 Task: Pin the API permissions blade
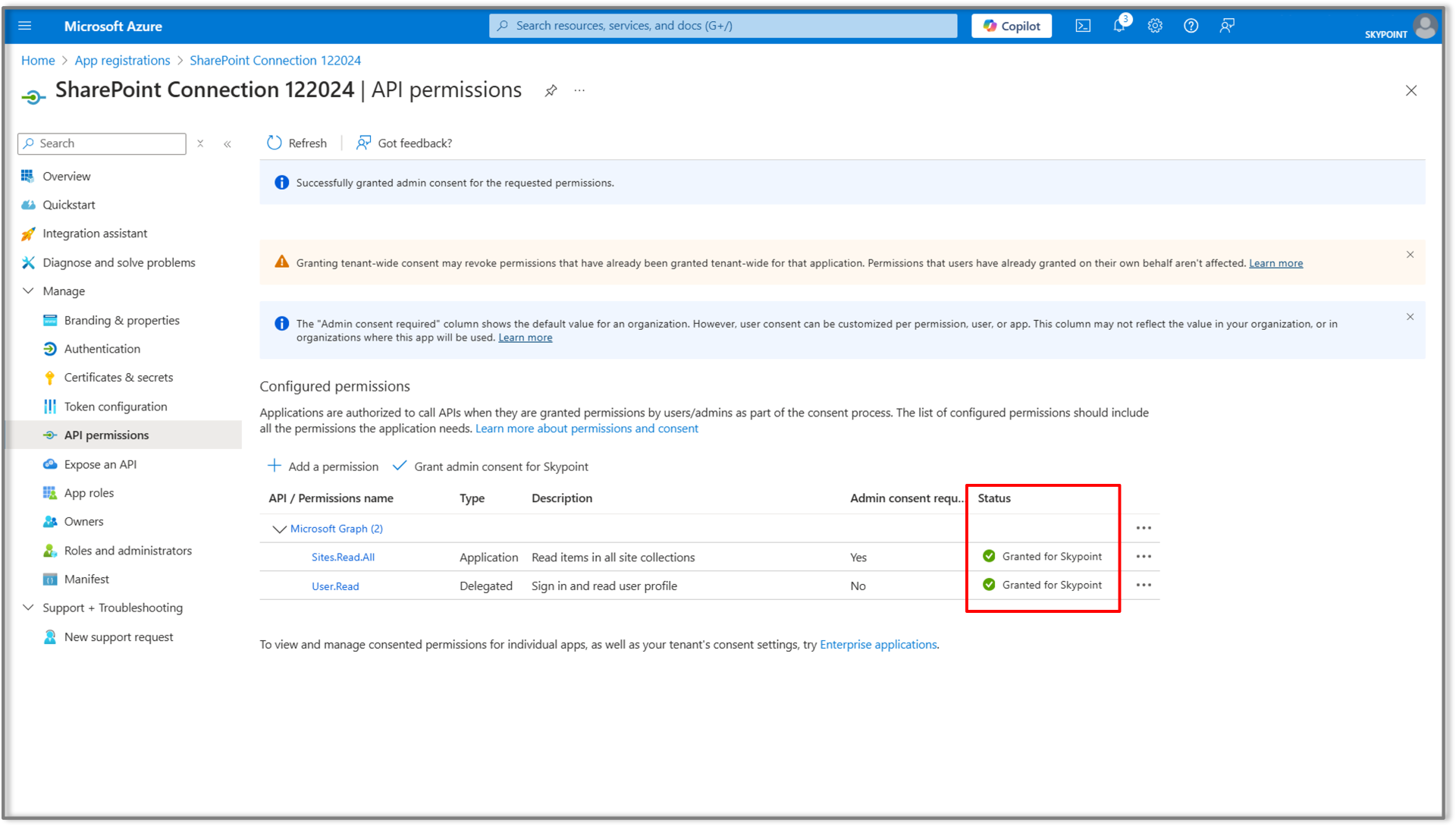point(551,90)
